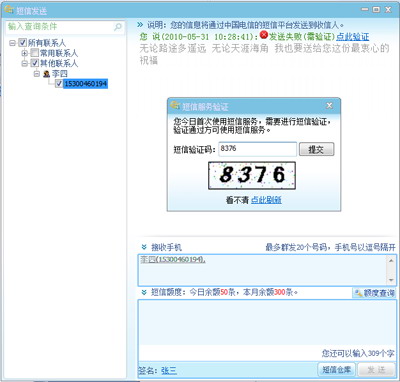The image size is (400, 382).
Task: Click the 短信验证码 input field
Action: [x=257, y=149]
